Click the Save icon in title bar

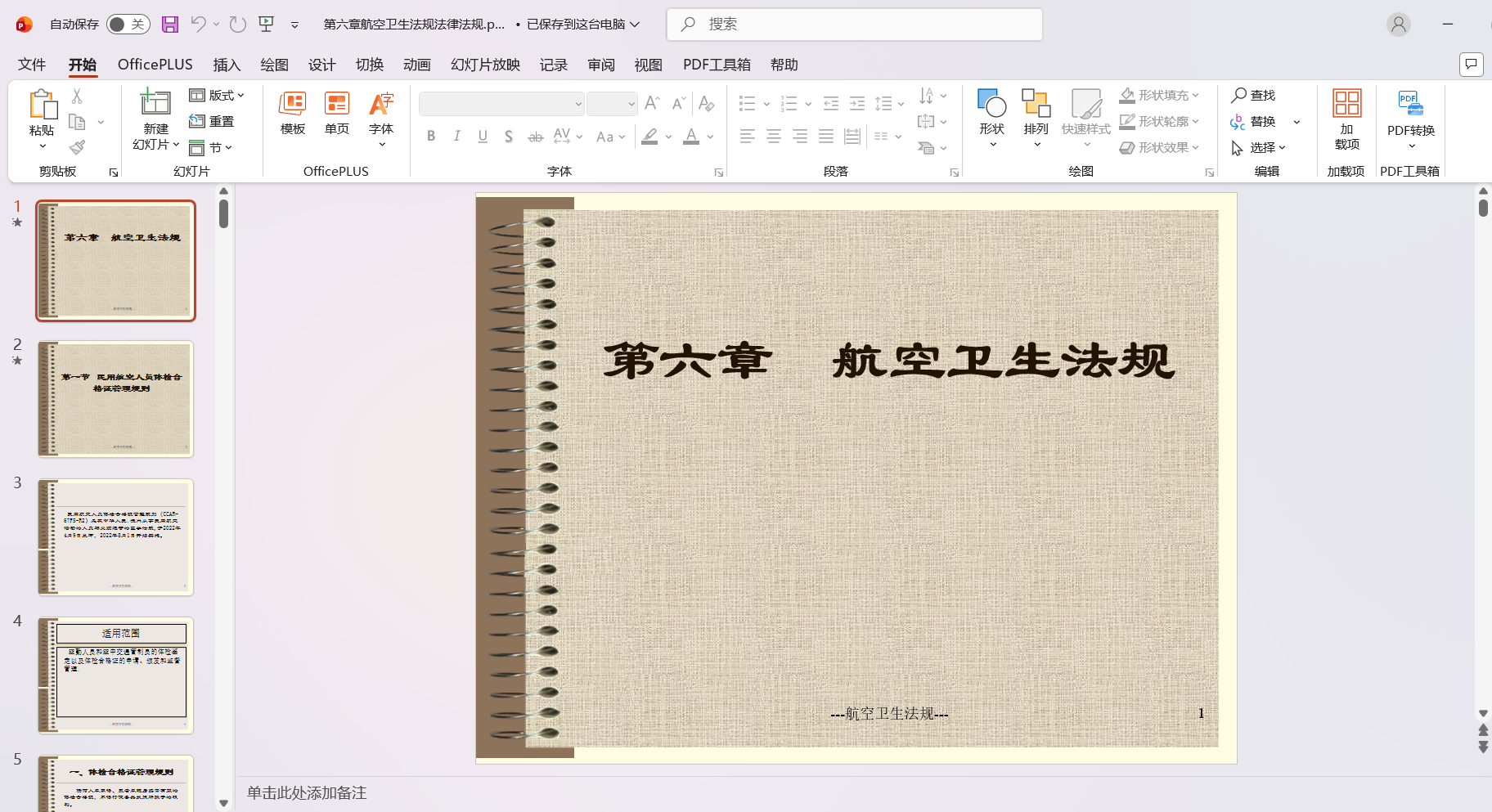170,25
